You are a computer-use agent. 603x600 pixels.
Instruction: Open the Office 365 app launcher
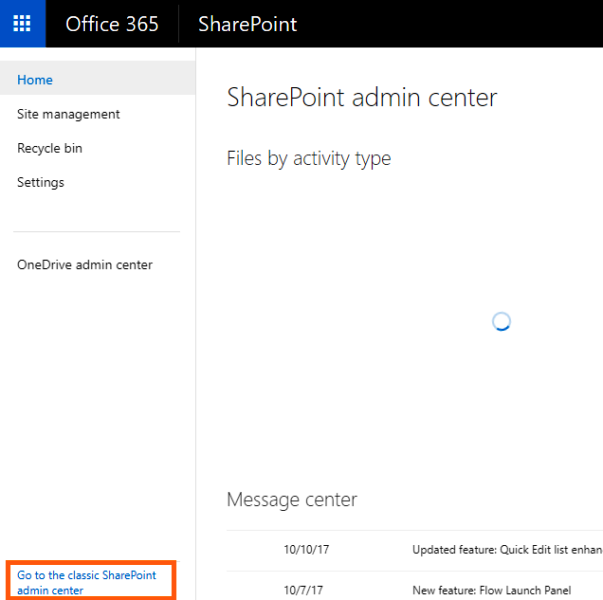(x=22, y=24)
